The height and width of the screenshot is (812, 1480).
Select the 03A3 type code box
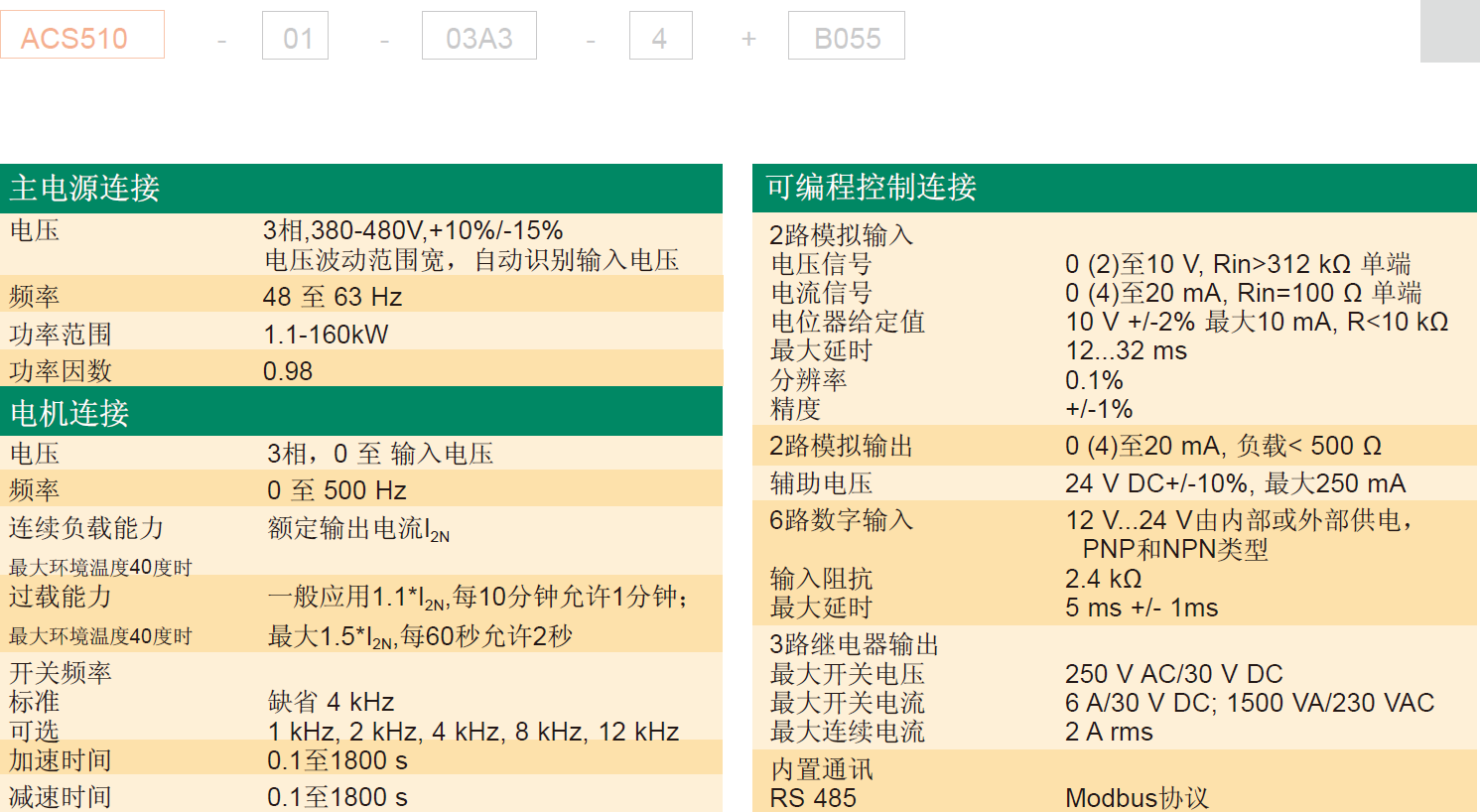click(479, 36)
